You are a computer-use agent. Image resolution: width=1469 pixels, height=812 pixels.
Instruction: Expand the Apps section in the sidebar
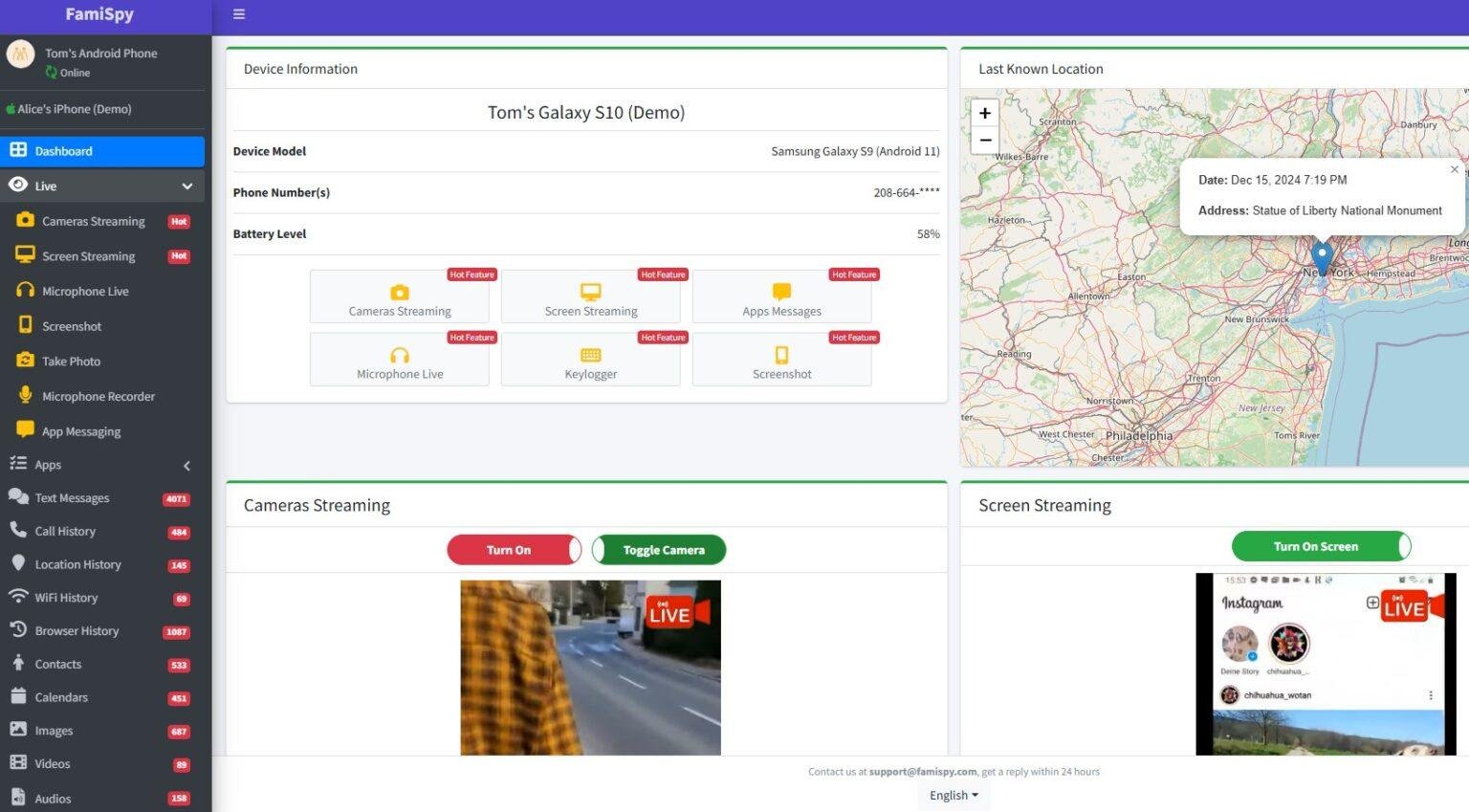click(186, 465)
